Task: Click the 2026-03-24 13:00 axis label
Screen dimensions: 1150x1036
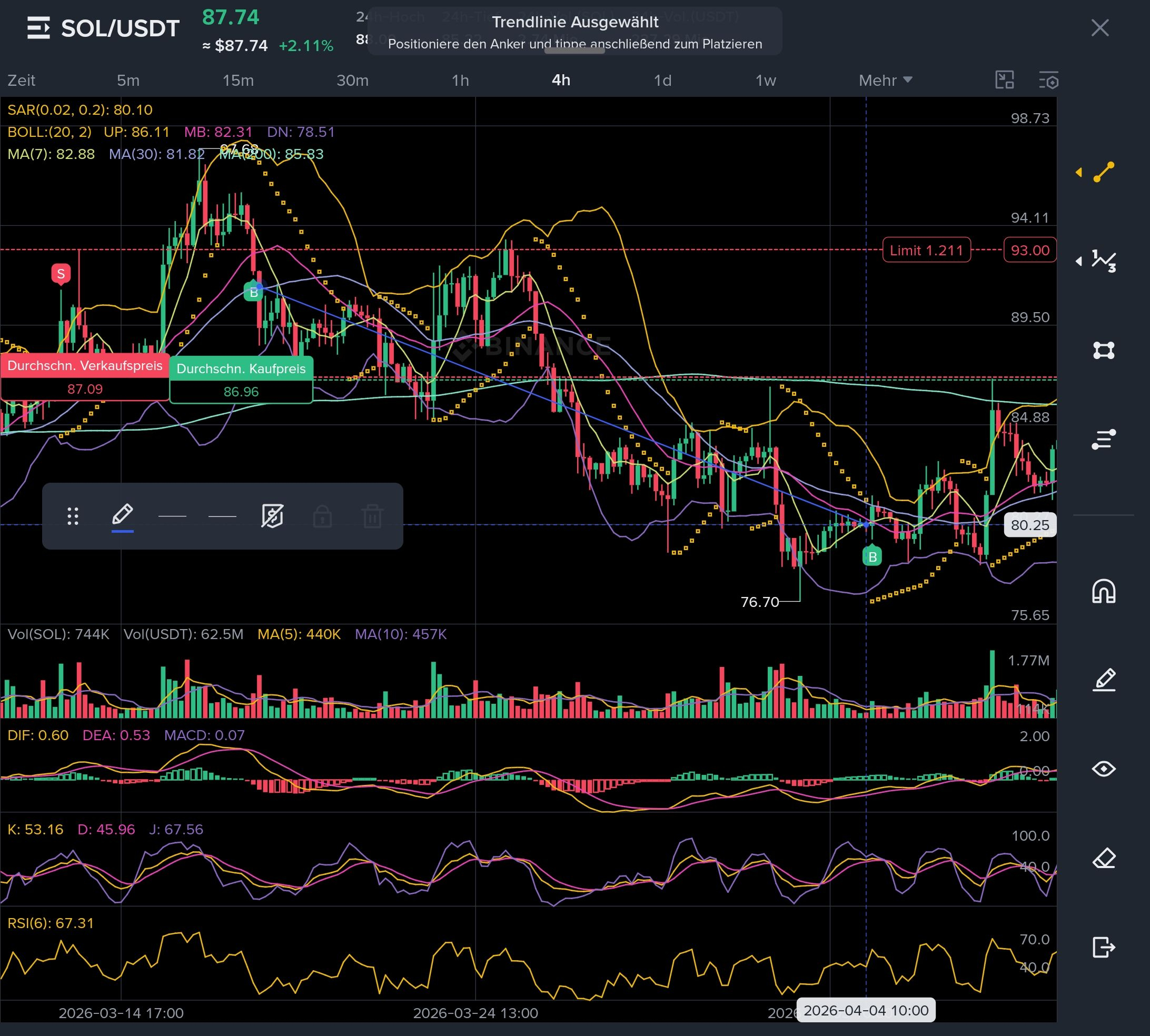Action: pyautogui.click(x=475, y=1013)
